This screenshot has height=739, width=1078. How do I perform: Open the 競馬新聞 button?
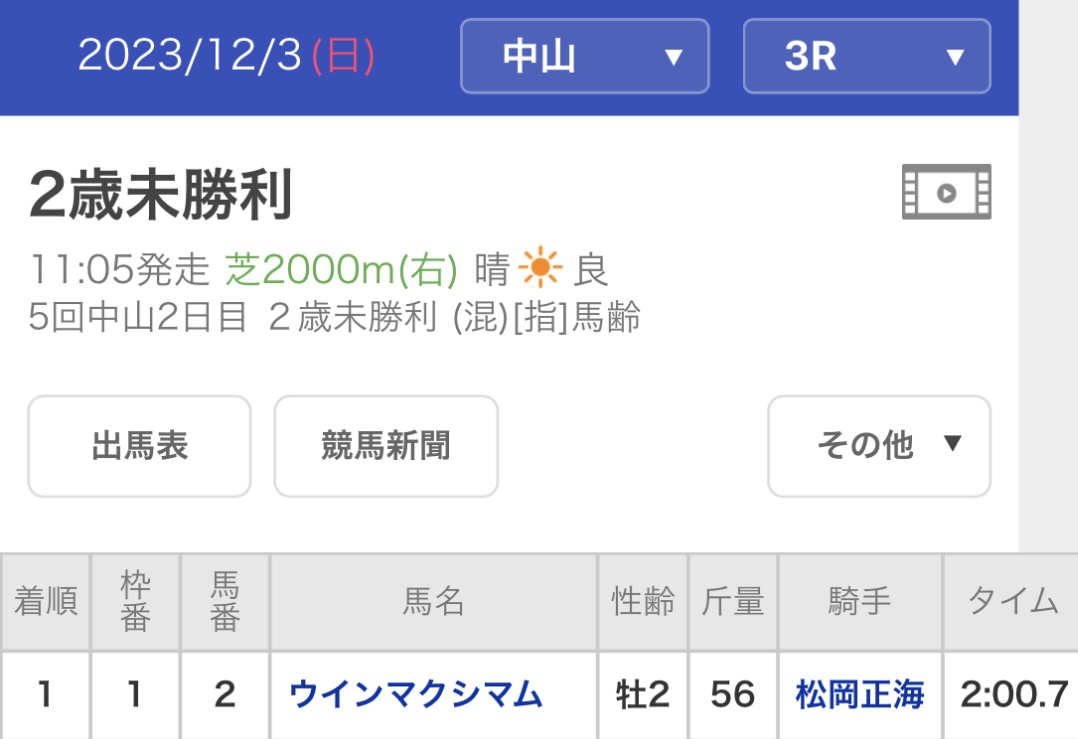coord(386,446)
